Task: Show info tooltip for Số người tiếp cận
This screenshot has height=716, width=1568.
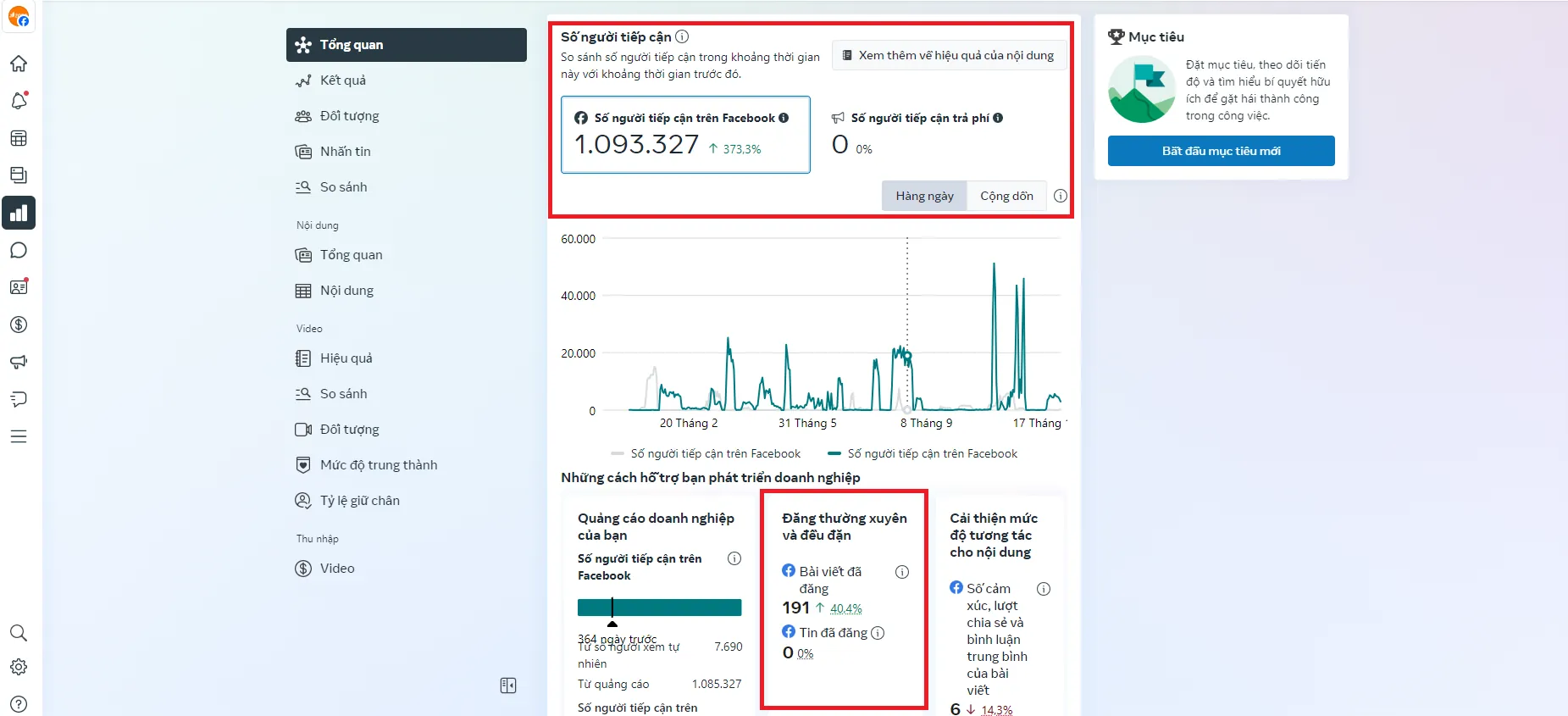Action: (682, 36)
